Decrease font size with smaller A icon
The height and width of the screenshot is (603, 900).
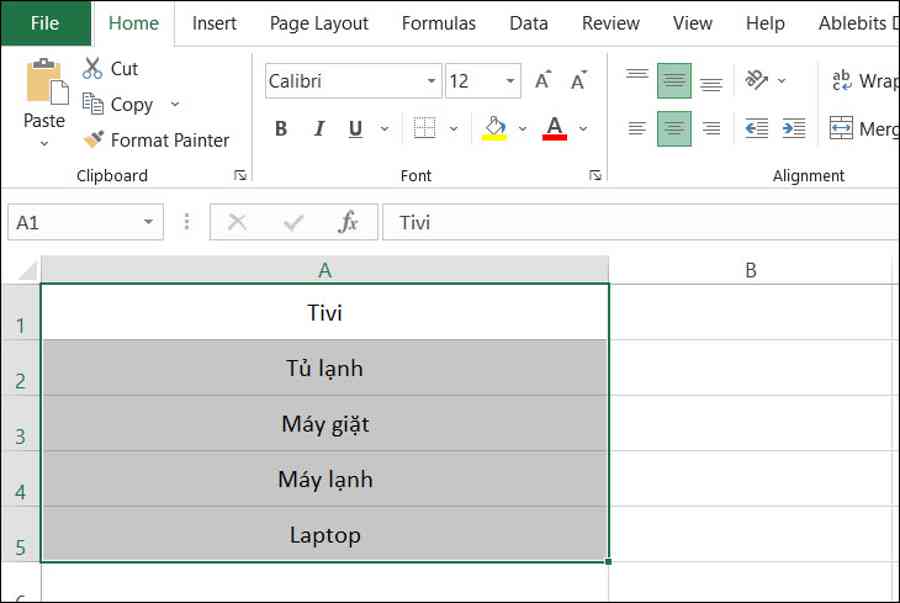pos(579,80)
